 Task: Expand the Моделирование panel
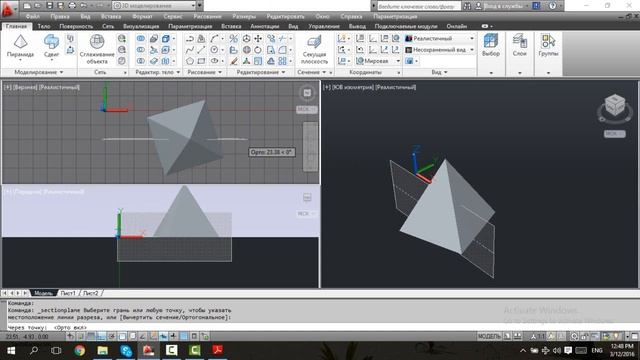tap(39, 72)
